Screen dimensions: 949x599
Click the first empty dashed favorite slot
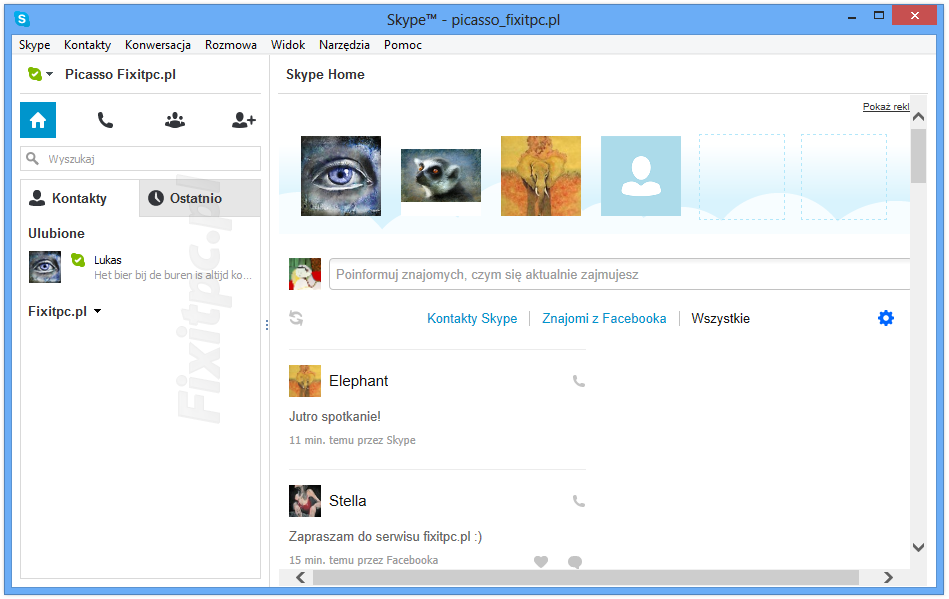[x=742, y=177]
